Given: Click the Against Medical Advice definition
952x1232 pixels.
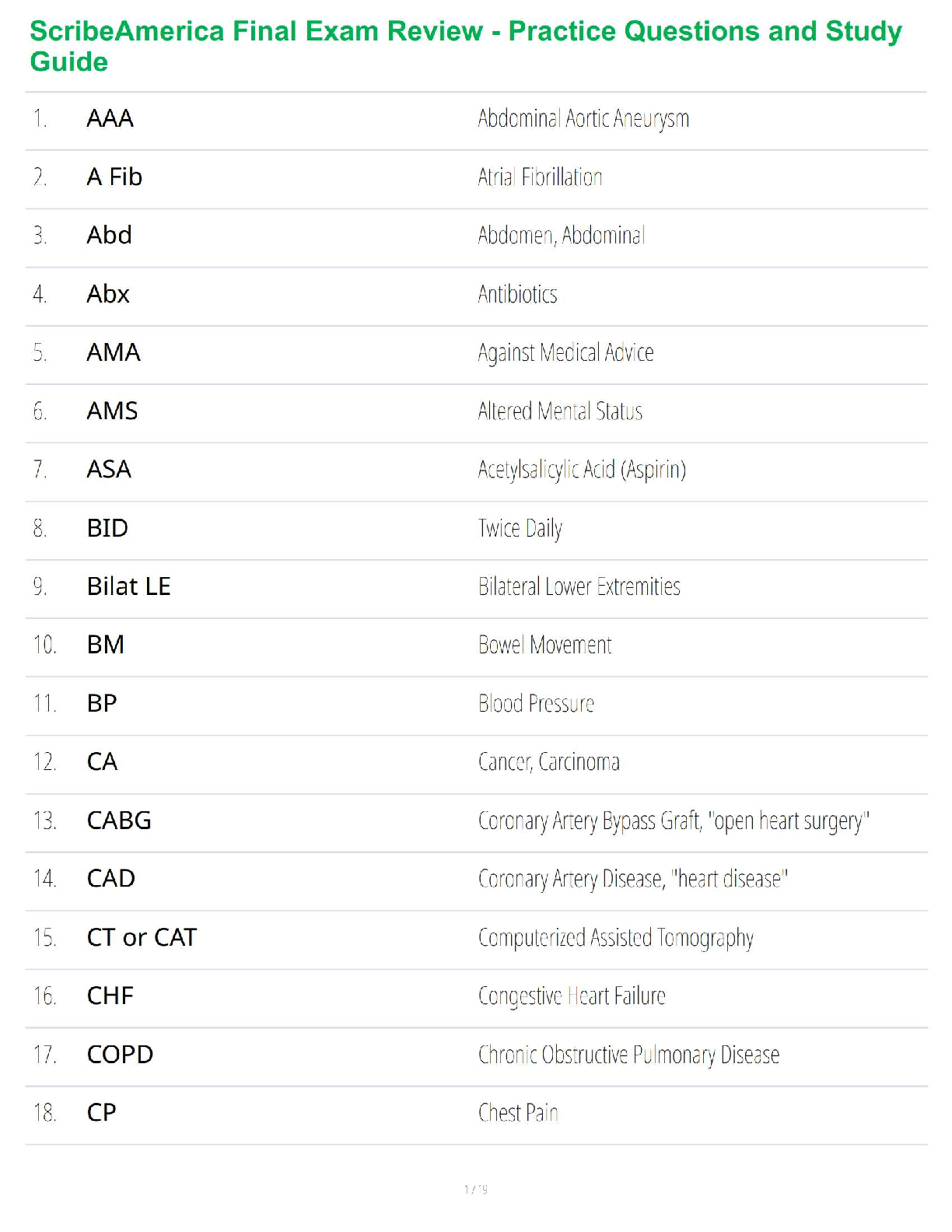Looking at the screenshot, I should coord(565,353).
